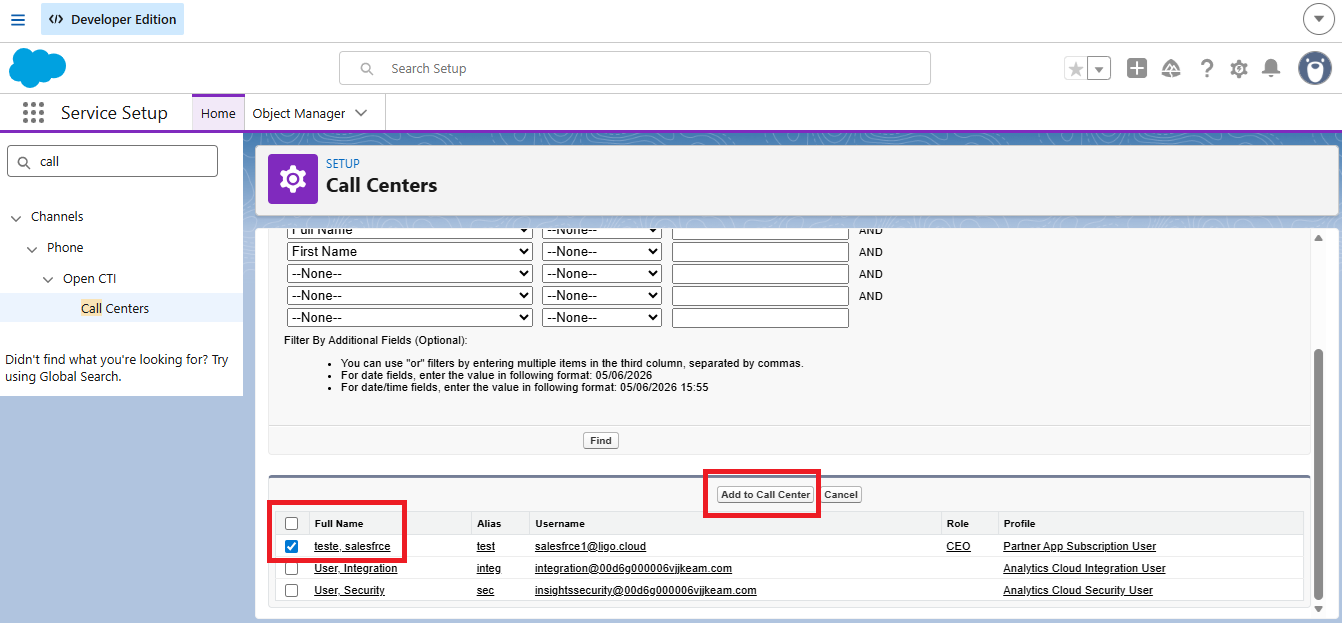Collapse the Phone tree node
Viewport: 1342px width, 623px height.
pos(32,248)
